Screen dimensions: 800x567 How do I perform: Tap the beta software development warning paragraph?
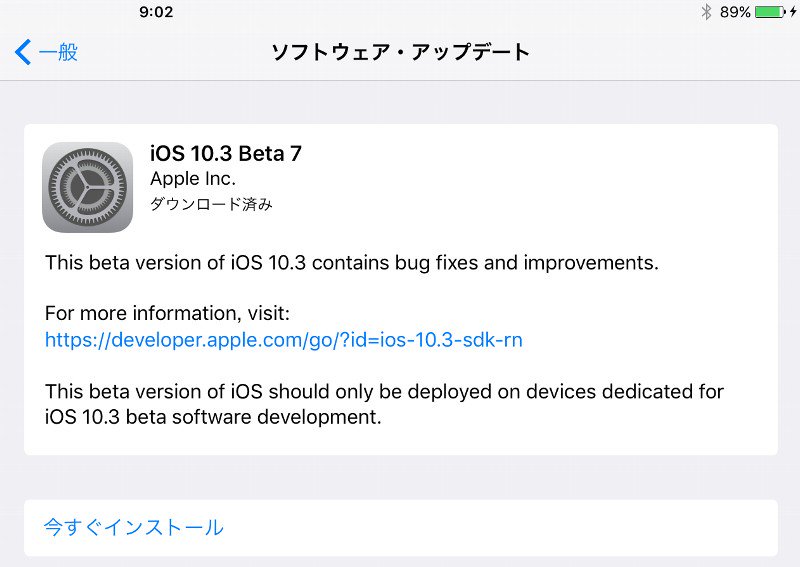coord(384,404)
